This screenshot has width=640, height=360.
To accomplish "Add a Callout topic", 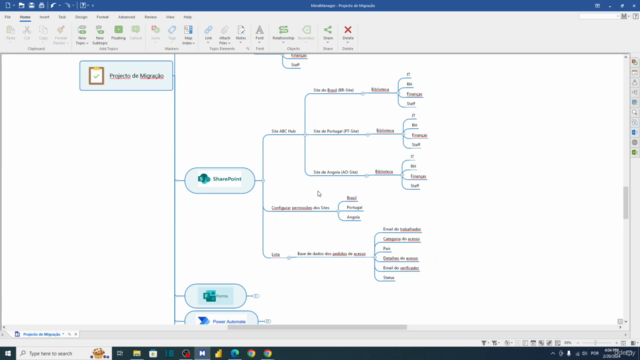I will (x=136, y=33).
